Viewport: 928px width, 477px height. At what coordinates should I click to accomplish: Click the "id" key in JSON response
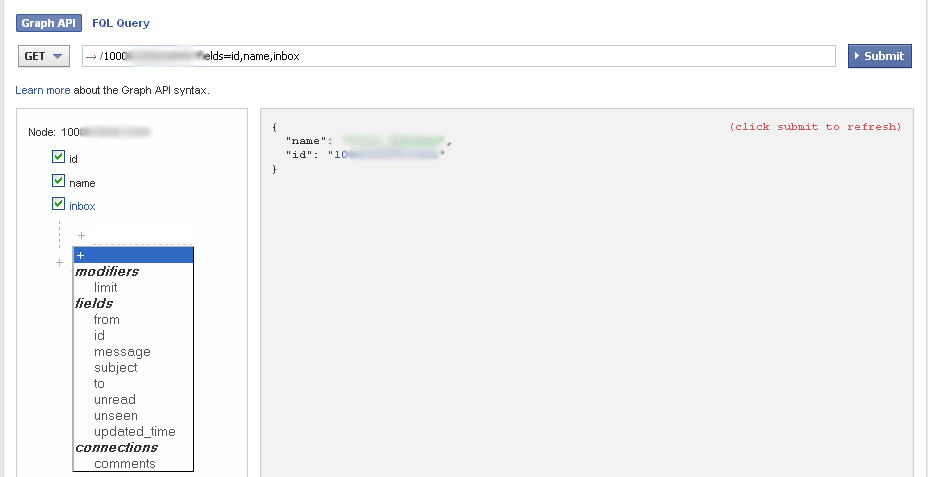click(301, 155)
